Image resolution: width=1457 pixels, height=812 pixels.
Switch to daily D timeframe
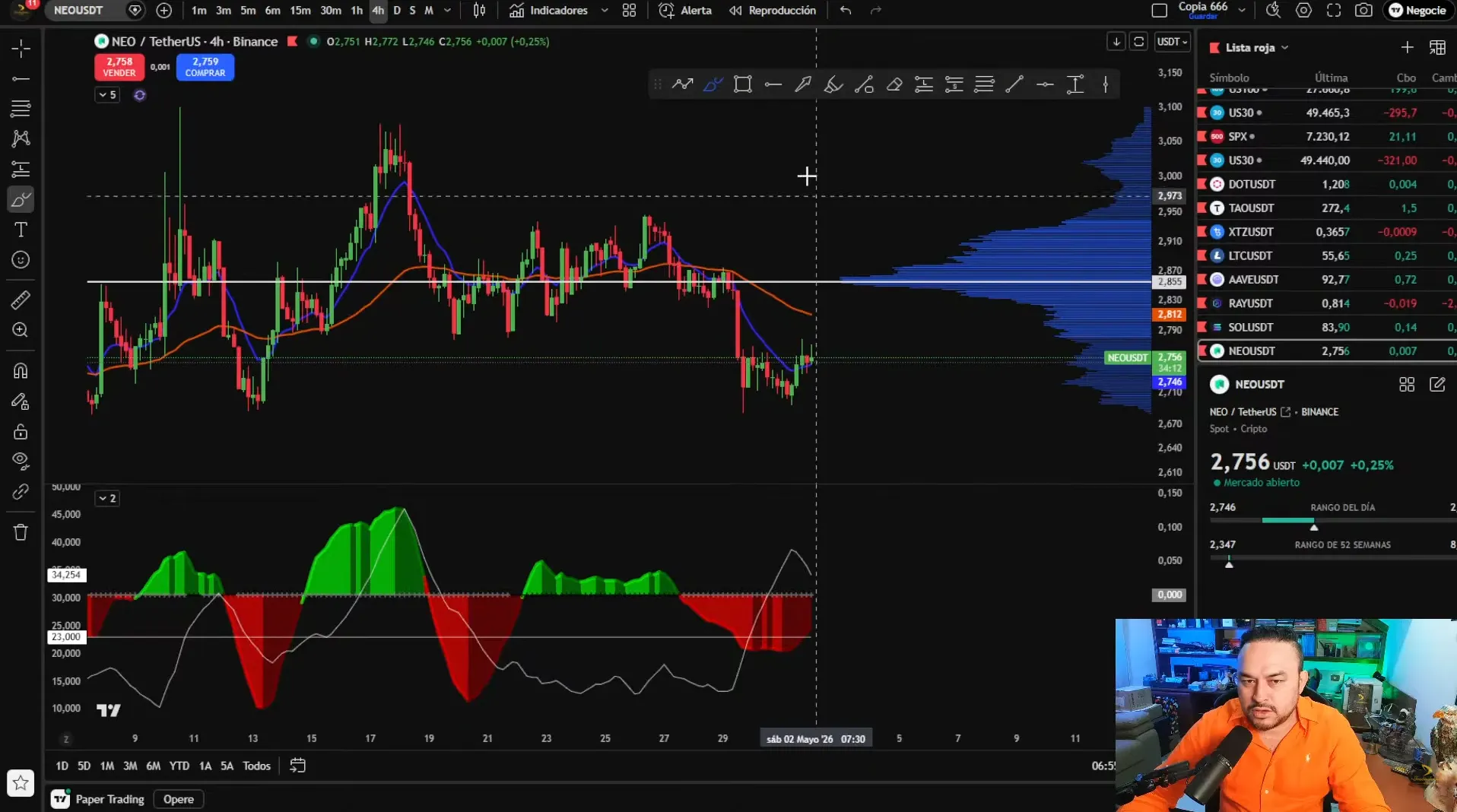397,11
